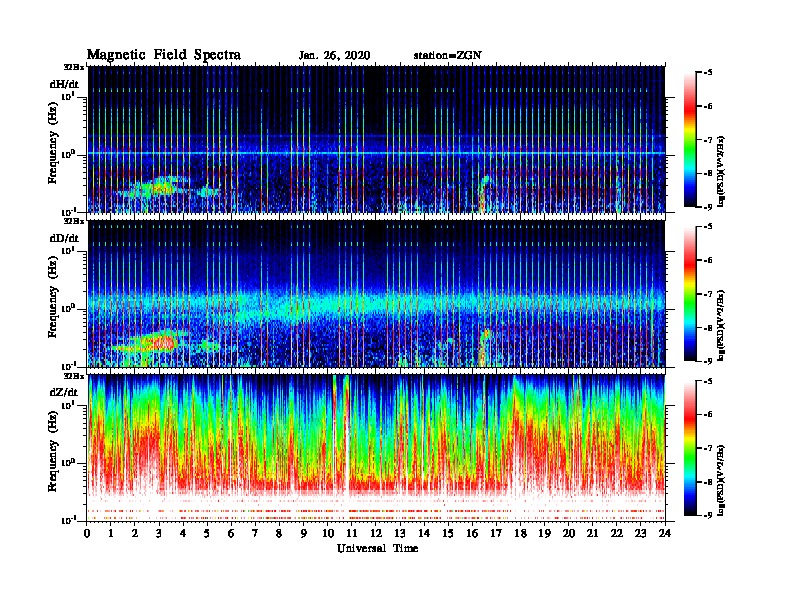Click the dZ/dt panel color bar

point(690,448)
